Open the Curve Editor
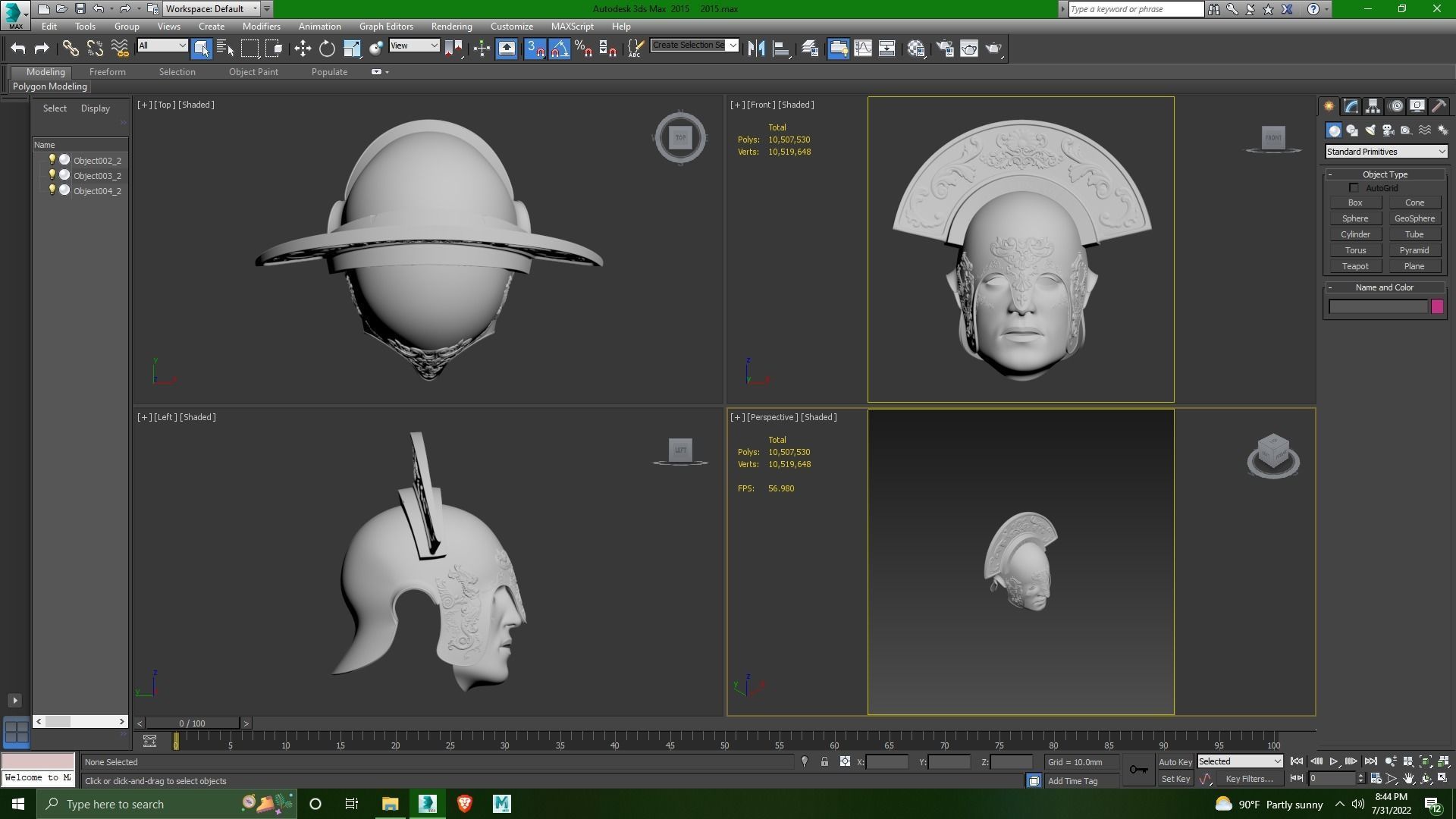The height and width of the screenshot is (819, 1456). (863, 49)
